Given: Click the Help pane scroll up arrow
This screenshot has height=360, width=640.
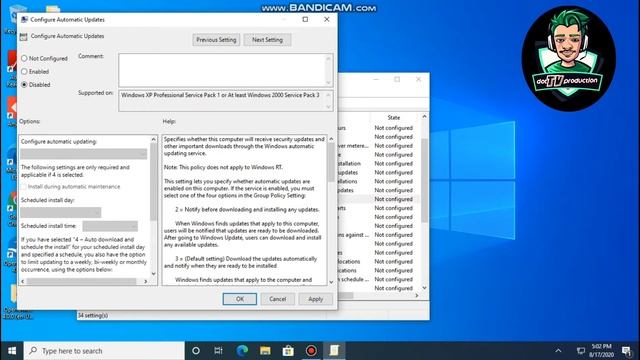Looking at the screenshot, I should tap(331, 139).
